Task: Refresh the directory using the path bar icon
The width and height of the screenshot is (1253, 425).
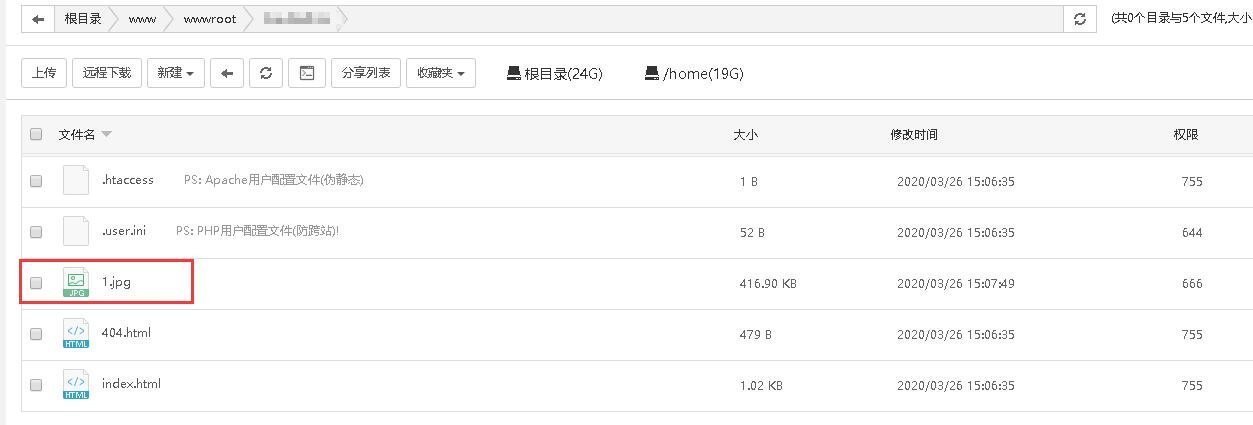Action: click(1079, 19)
